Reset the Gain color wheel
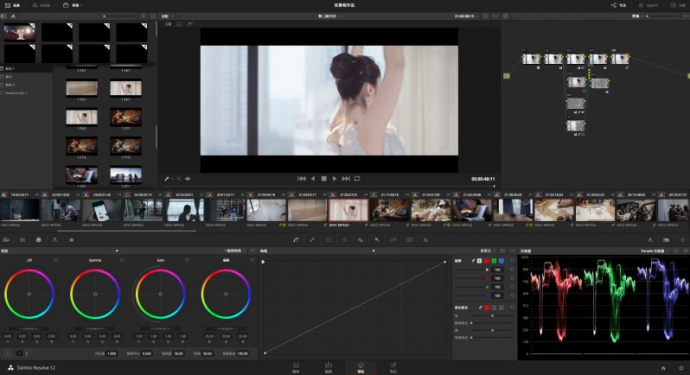690x375 pixels. tap(187, 260)
